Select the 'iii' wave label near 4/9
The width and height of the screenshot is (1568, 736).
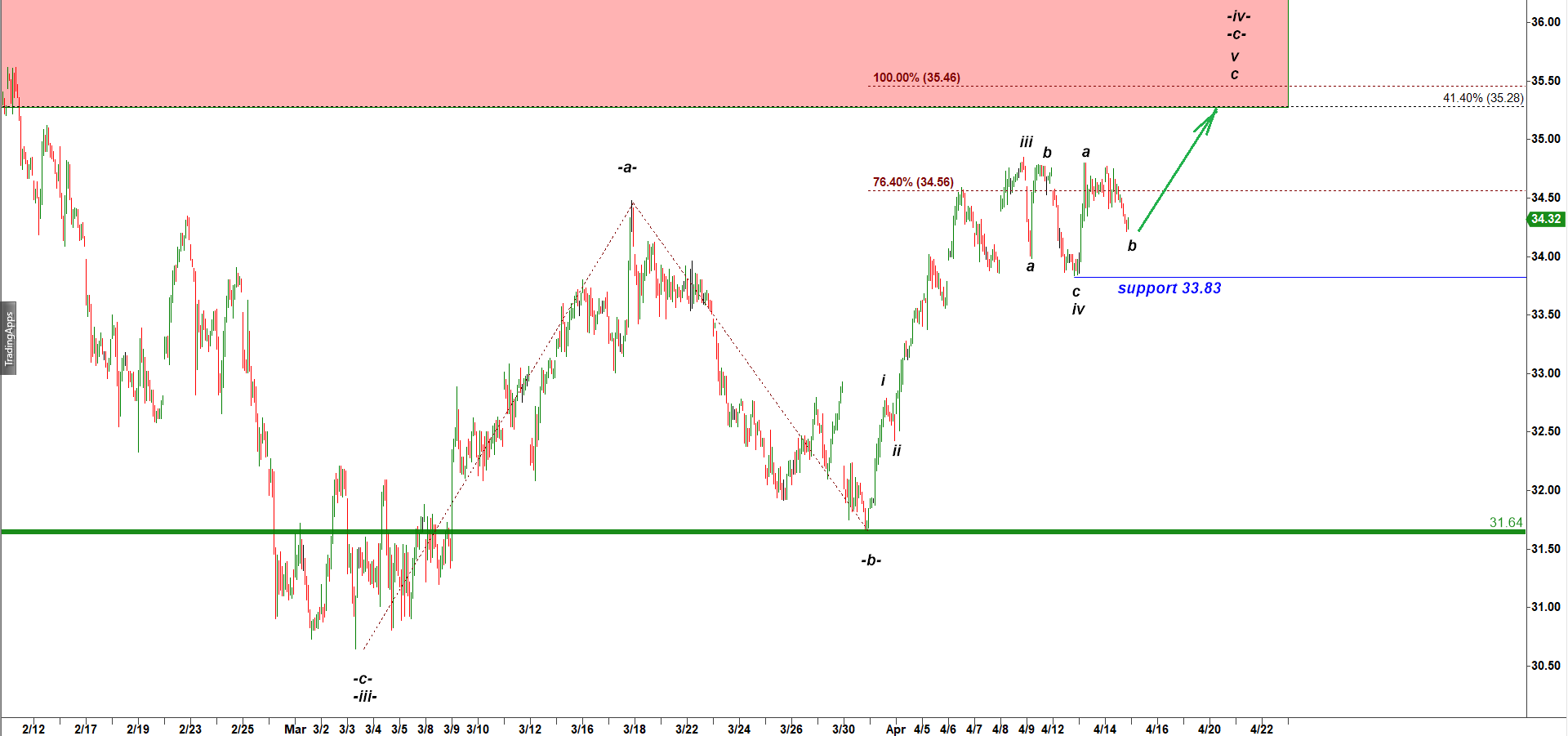point(1026,142)
